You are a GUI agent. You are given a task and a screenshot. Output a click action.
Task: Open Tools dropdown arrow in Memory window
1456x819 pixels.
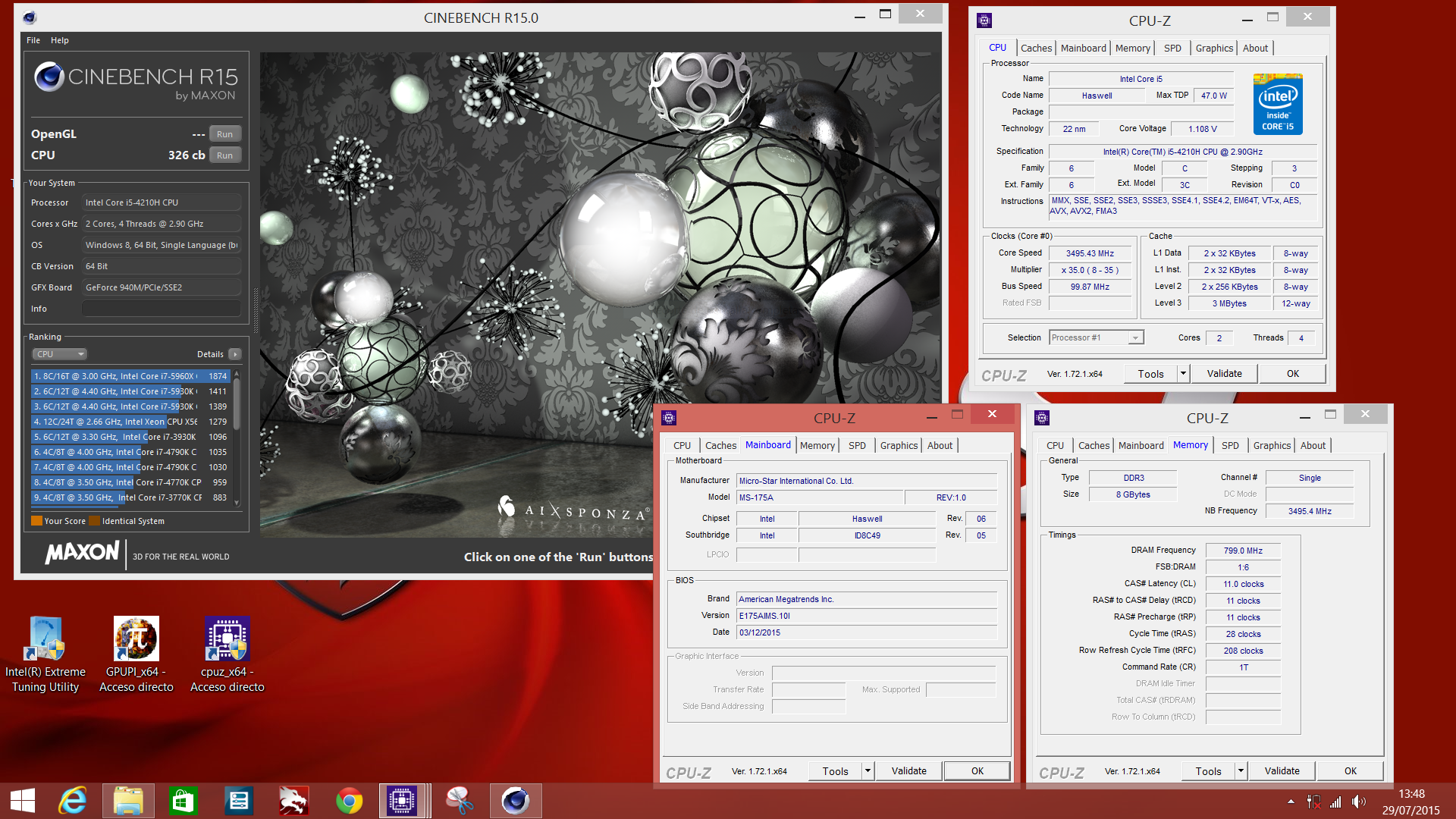tap(1241, 771)
